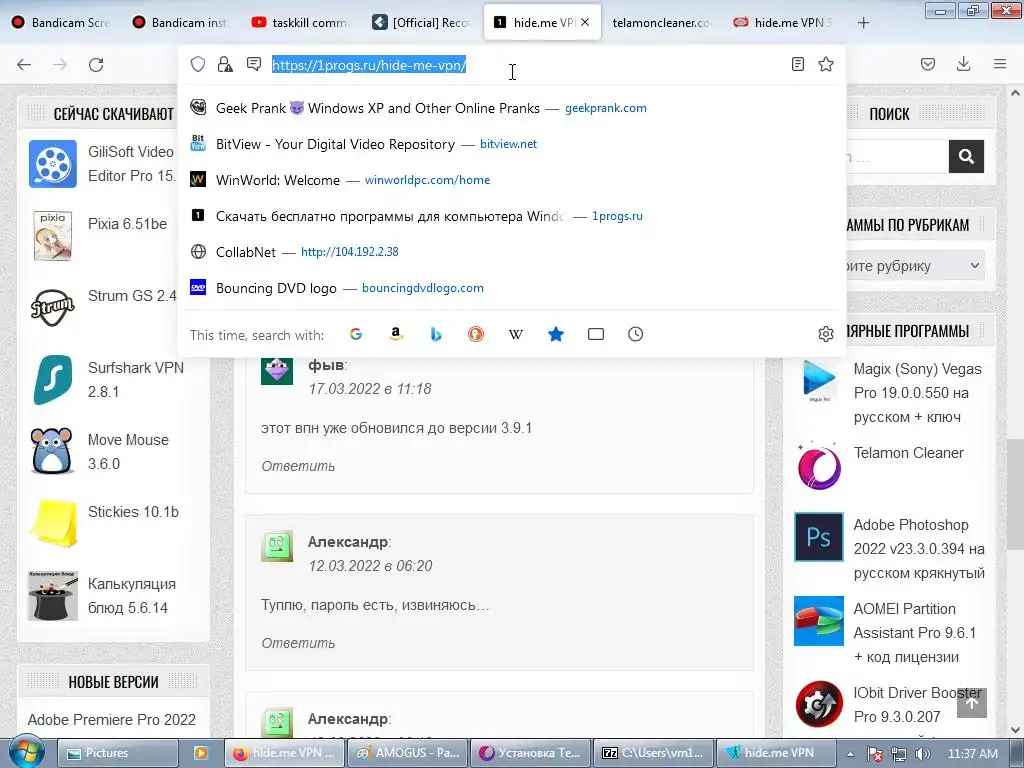The image size is (1024, 768).
Task: Open permissions icon in address bar
Action: coord(254,64)
